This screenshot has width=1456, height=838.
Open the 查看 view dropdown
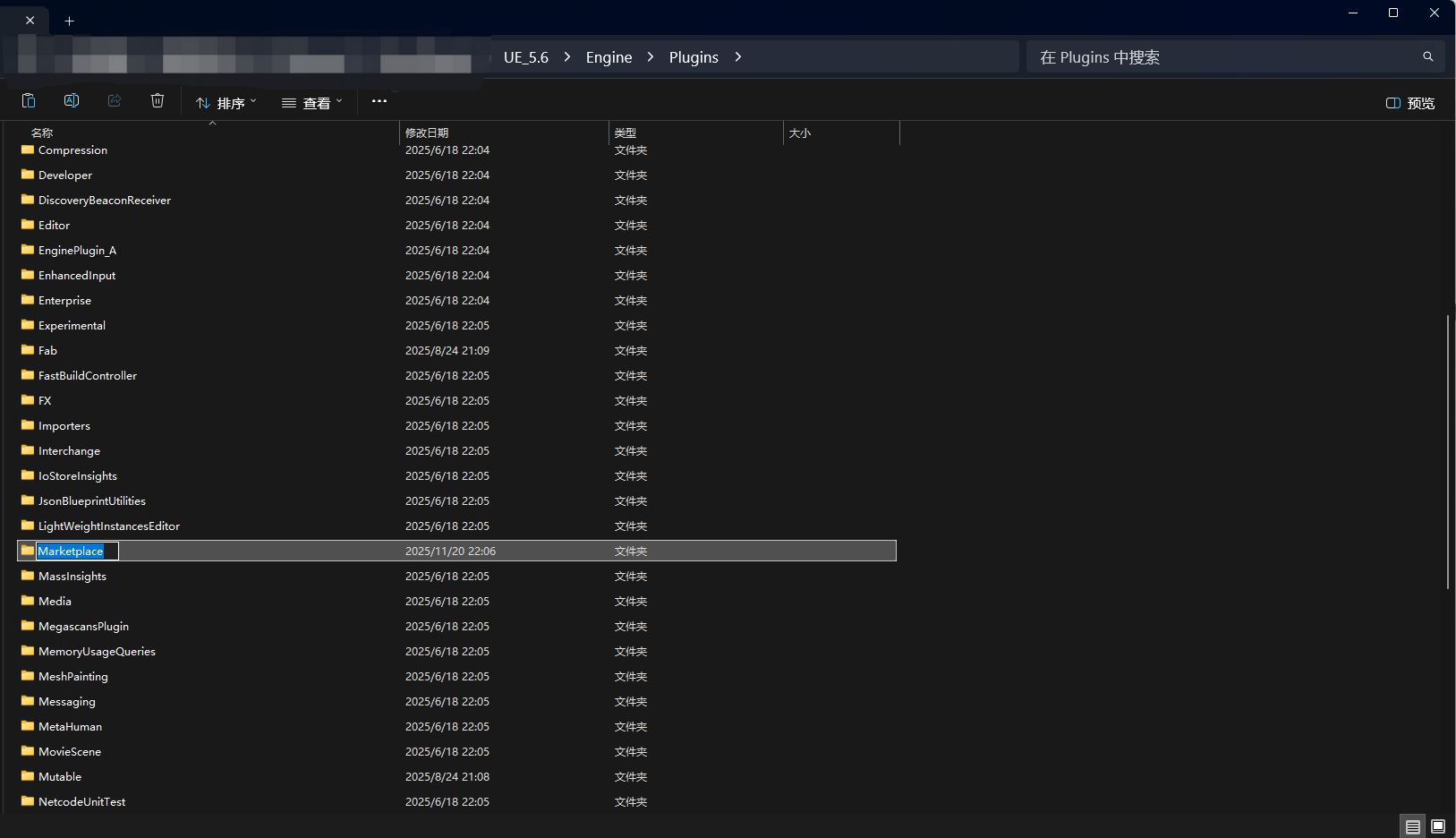pos(312,103)
